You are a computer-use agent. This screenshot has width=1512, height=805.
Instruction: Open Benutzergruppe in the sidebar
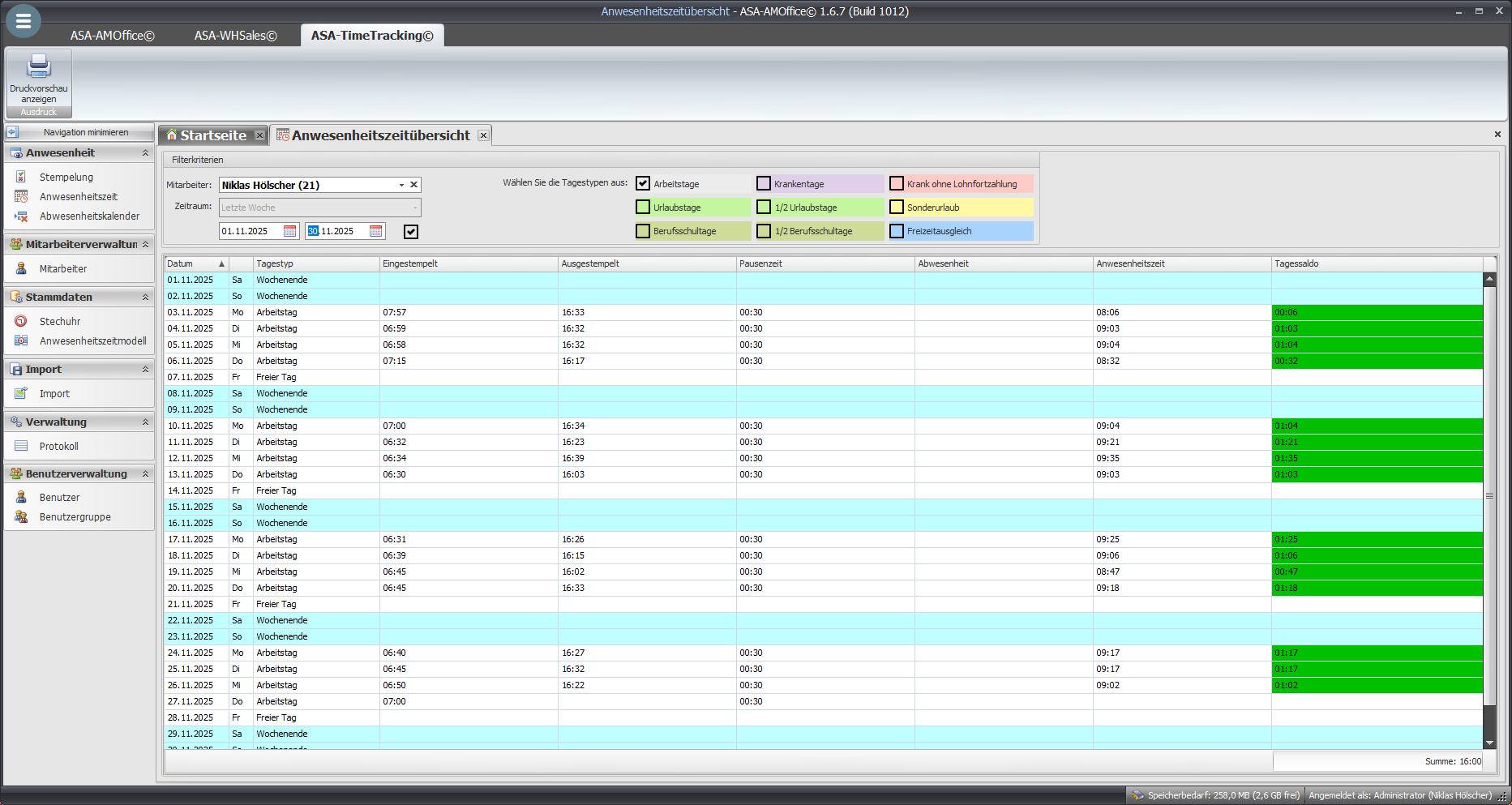[x=75, y=517]
